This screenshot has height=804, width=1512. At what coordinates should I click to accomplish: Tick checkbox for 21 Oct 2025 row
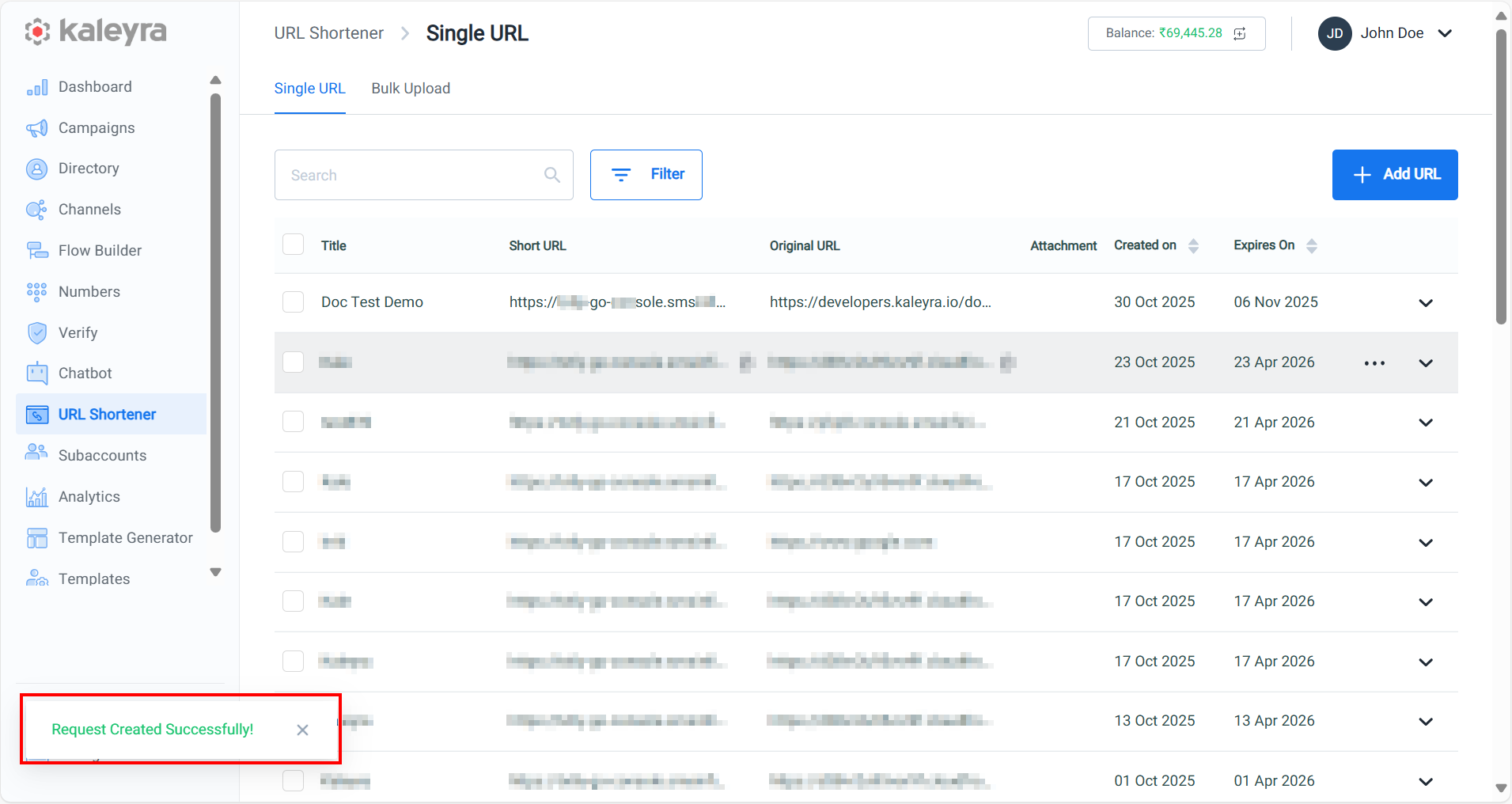point(294,422)
